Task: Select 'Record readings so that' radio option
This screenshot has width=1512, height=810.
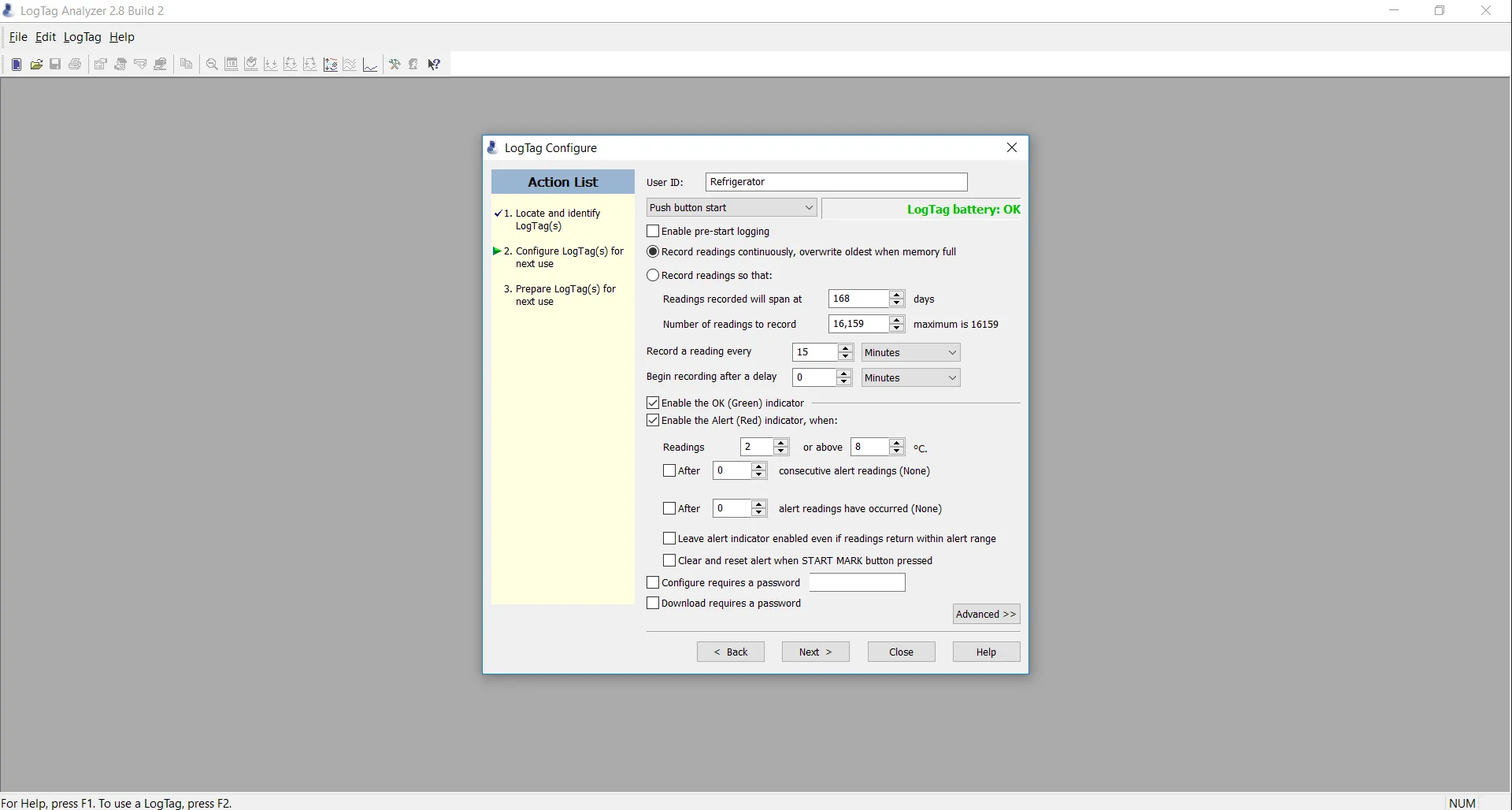Action: pyautogui.click(x=653, y=275)
